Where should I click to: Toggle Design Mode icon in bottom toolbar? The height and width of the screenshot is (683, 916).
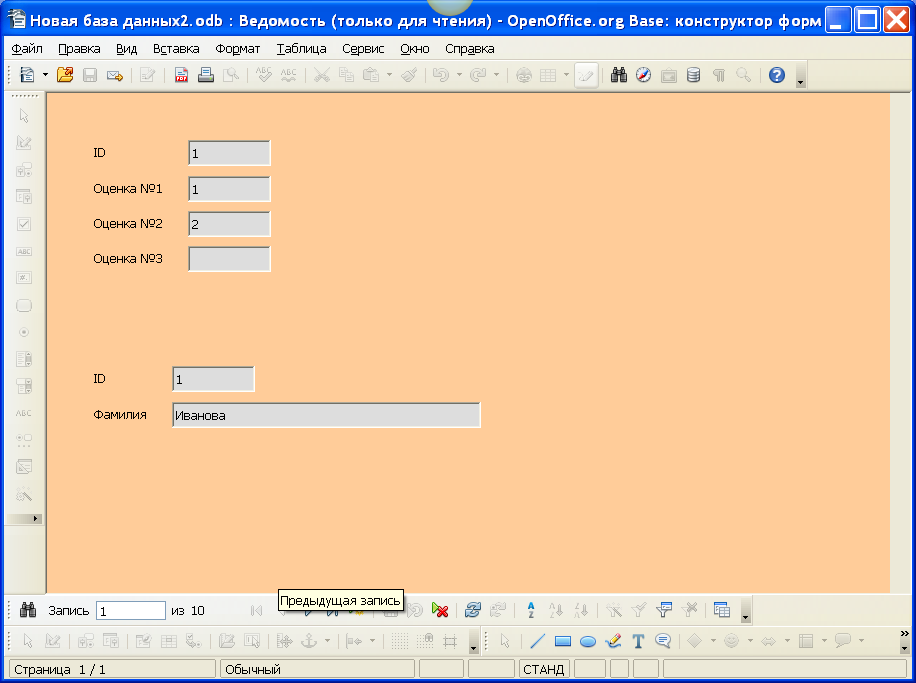coord(53,642)
